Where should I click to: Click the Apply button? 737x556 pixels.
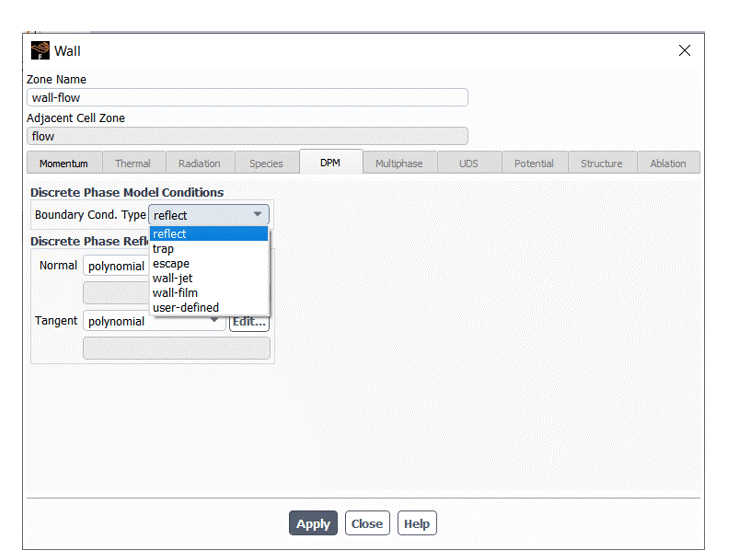[x=313, y=524]
